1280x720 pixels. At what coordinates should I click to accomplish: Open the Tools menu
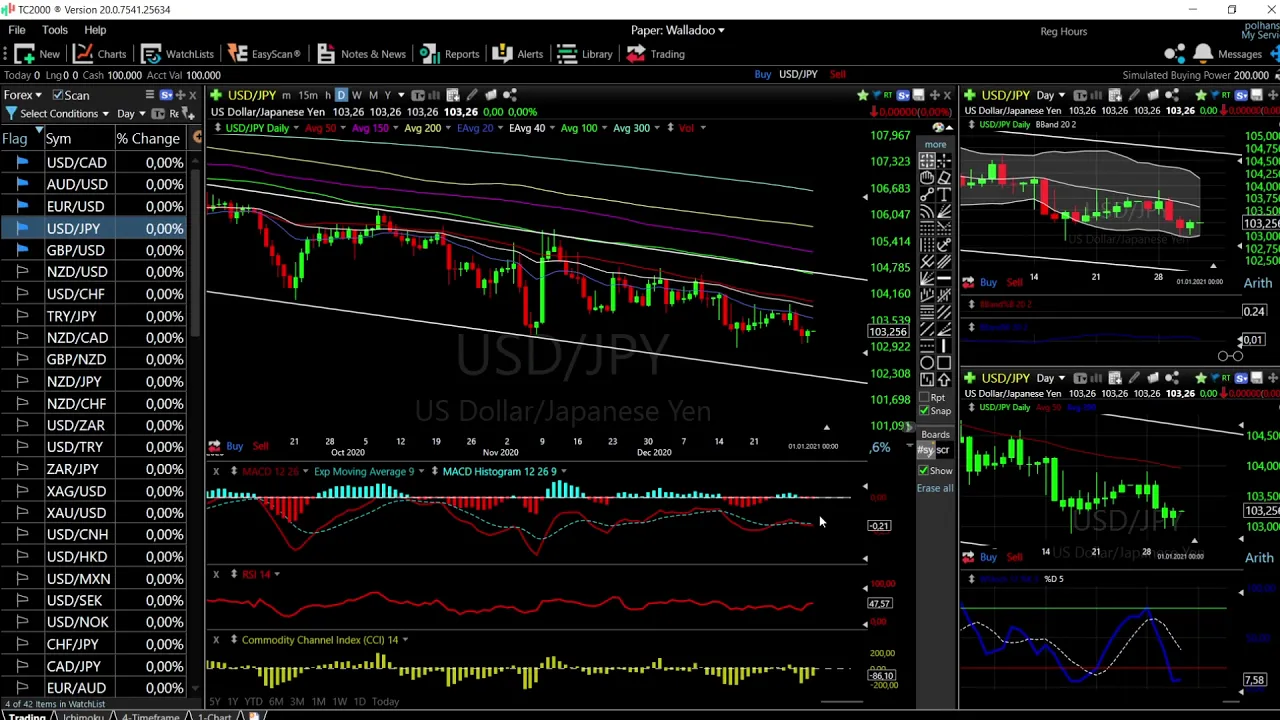[x=55, y=30]
